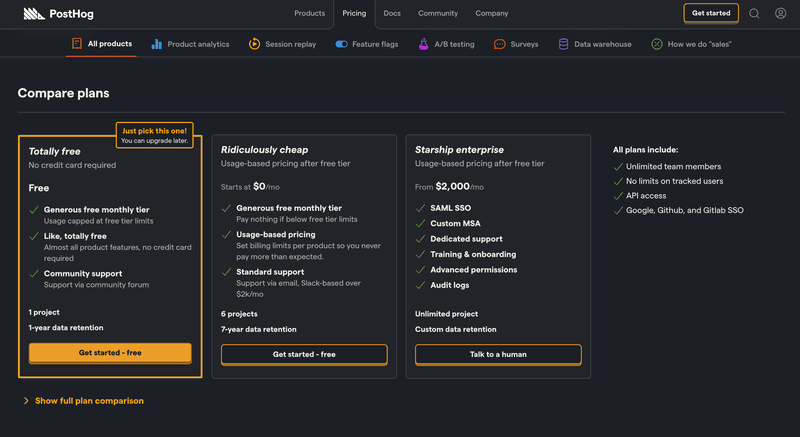Switch to the Product analytics tab
800x437 pixels.
click(190, 44)
